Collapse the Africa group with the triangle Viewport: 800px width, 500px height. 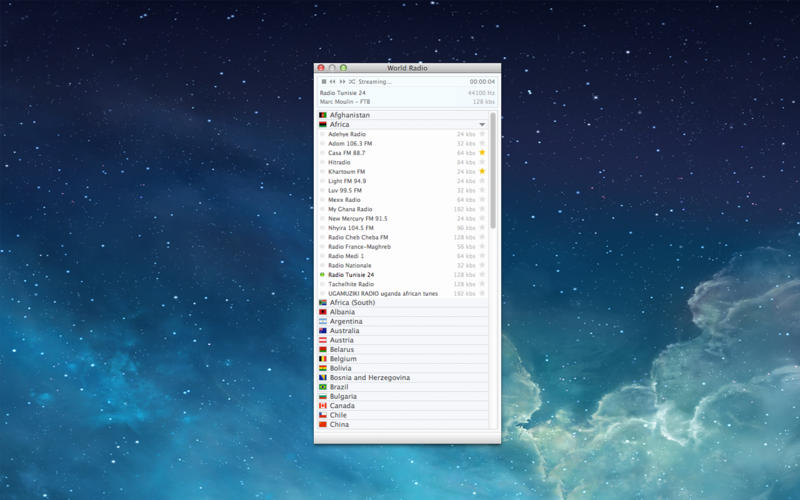[x=482, y=125]
